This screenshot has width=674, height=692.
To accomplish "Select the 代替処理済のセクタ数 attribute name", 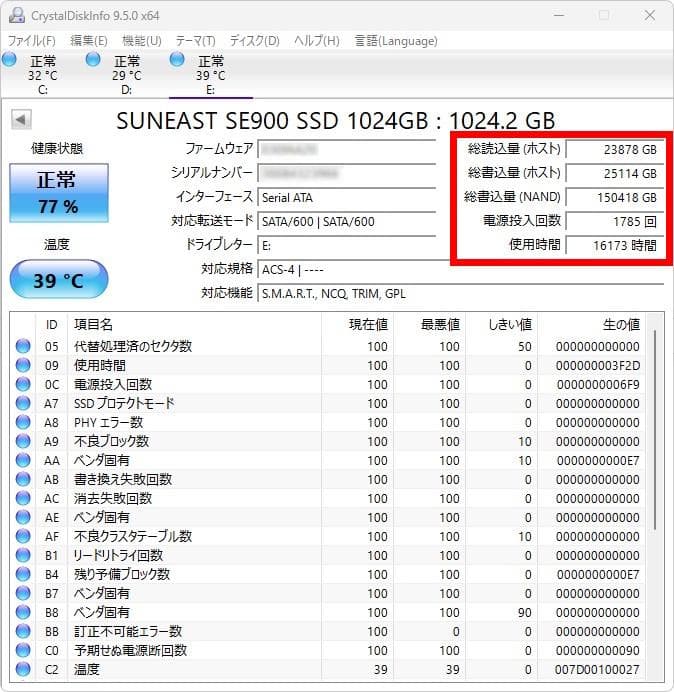I will click(x=133, y=346).
